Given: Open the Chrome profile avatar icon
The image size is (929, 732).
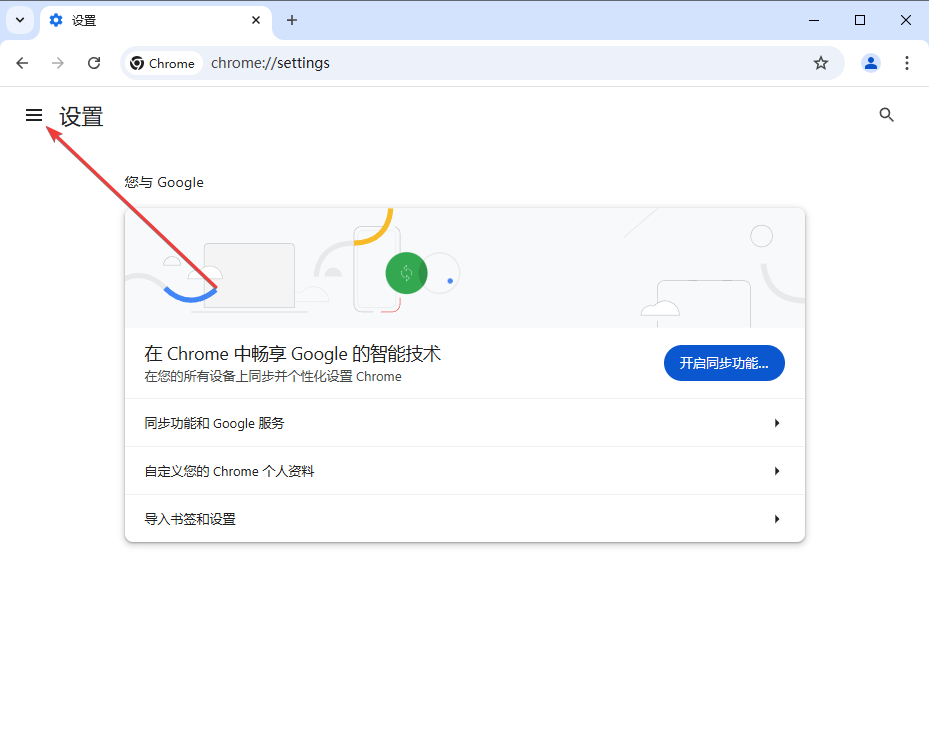Looking at the screenshot, I should (x=870, y=62).
